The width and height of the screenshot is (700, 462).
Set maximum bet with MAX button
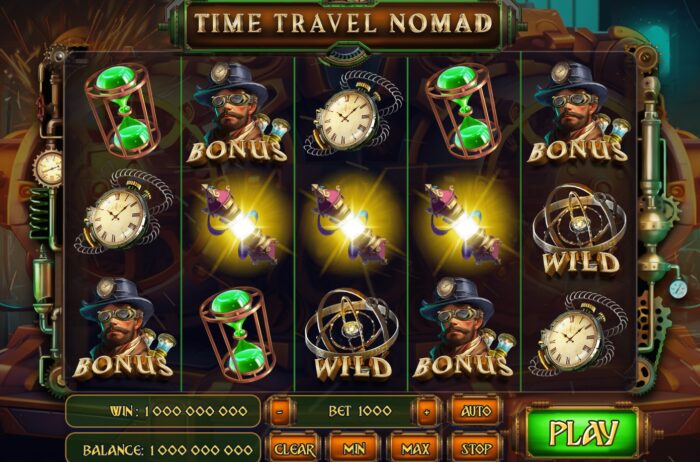tap(415, 448)
